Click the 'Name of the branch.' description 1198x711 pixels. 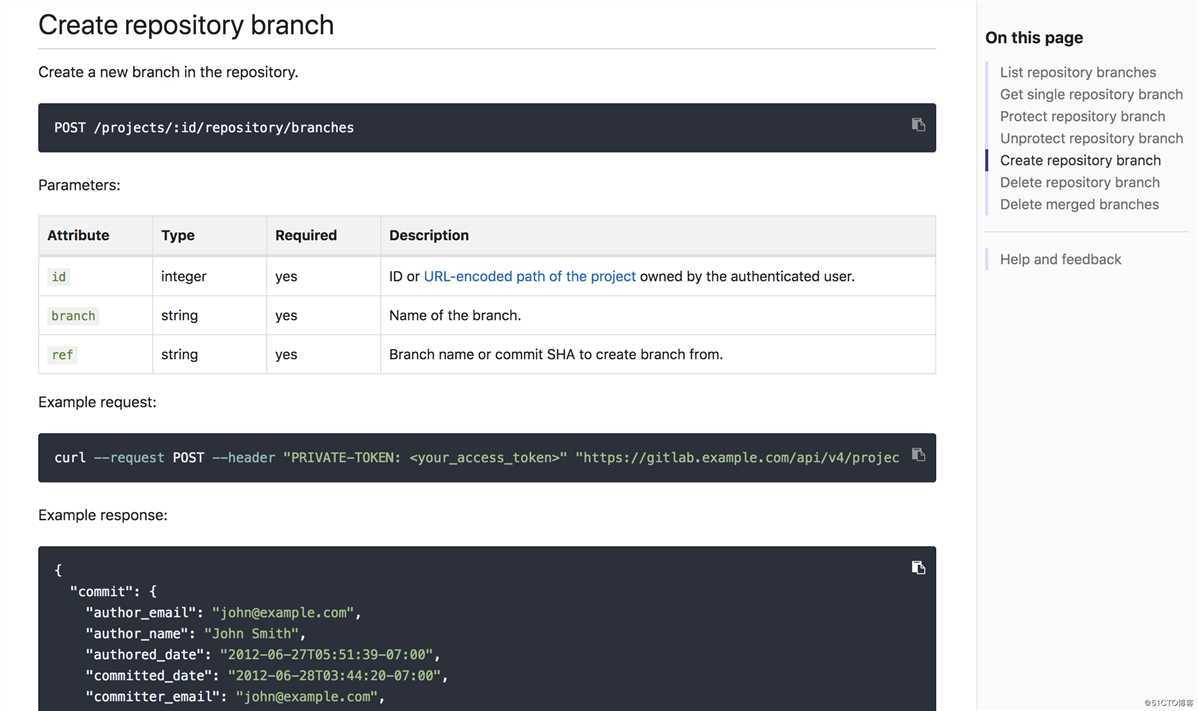tap(455, 315)
